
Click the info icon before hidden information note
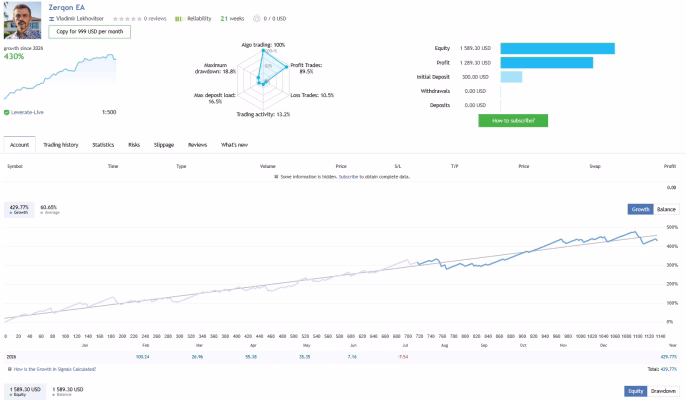(x=276, y=177)
